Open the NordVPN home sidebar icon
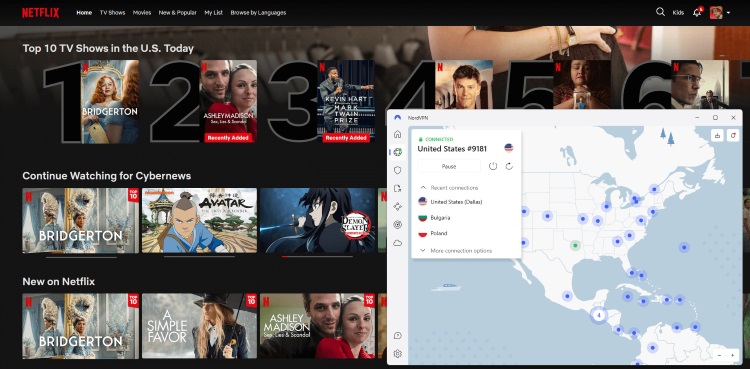 397,134
